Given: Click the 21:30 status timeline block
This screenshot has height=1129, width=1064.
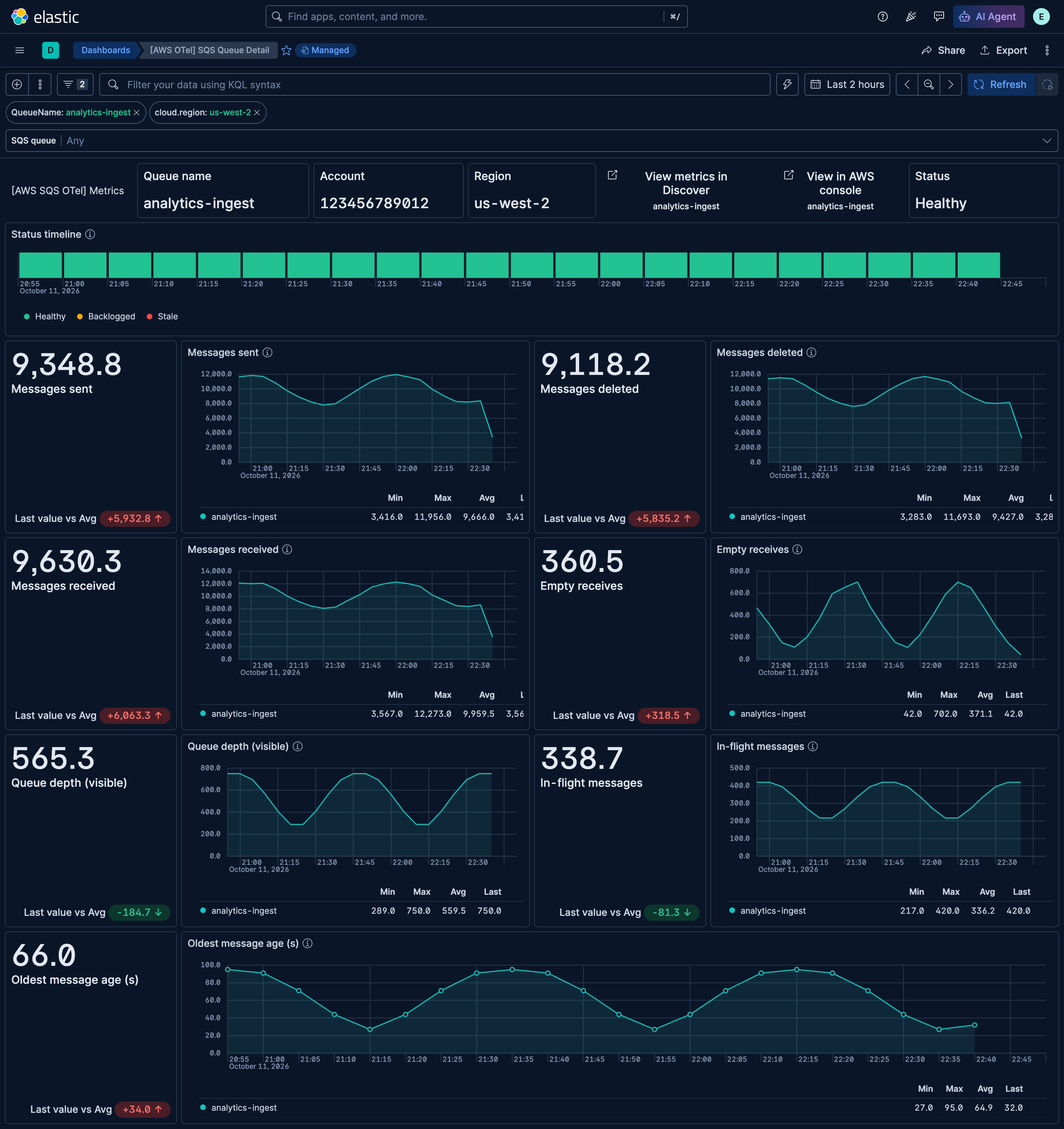Looking at the screenshot, I should [353, 265].
